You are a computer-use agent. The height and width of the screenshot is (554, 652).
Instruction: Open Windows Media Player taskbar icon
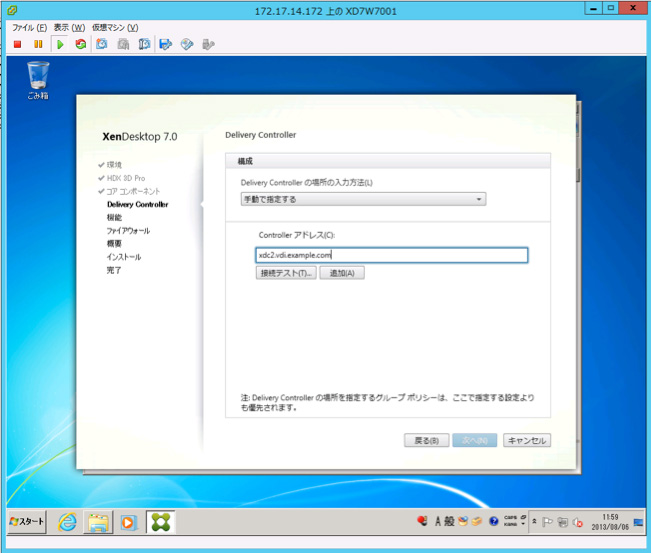[x=129, y=522]
